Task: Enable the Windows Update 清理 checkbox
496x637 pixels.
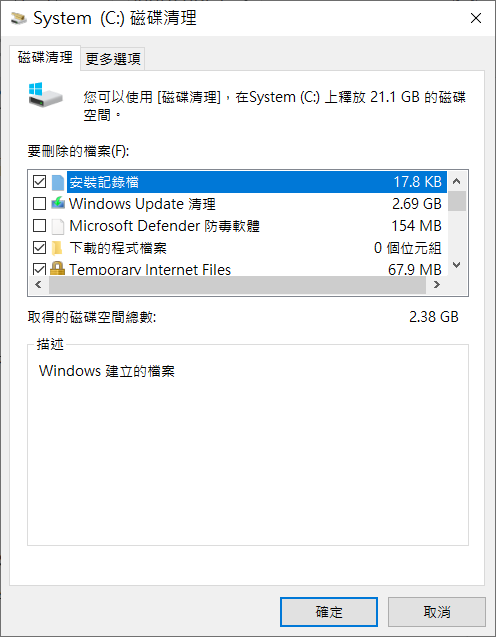Action: tap(39, 204)
